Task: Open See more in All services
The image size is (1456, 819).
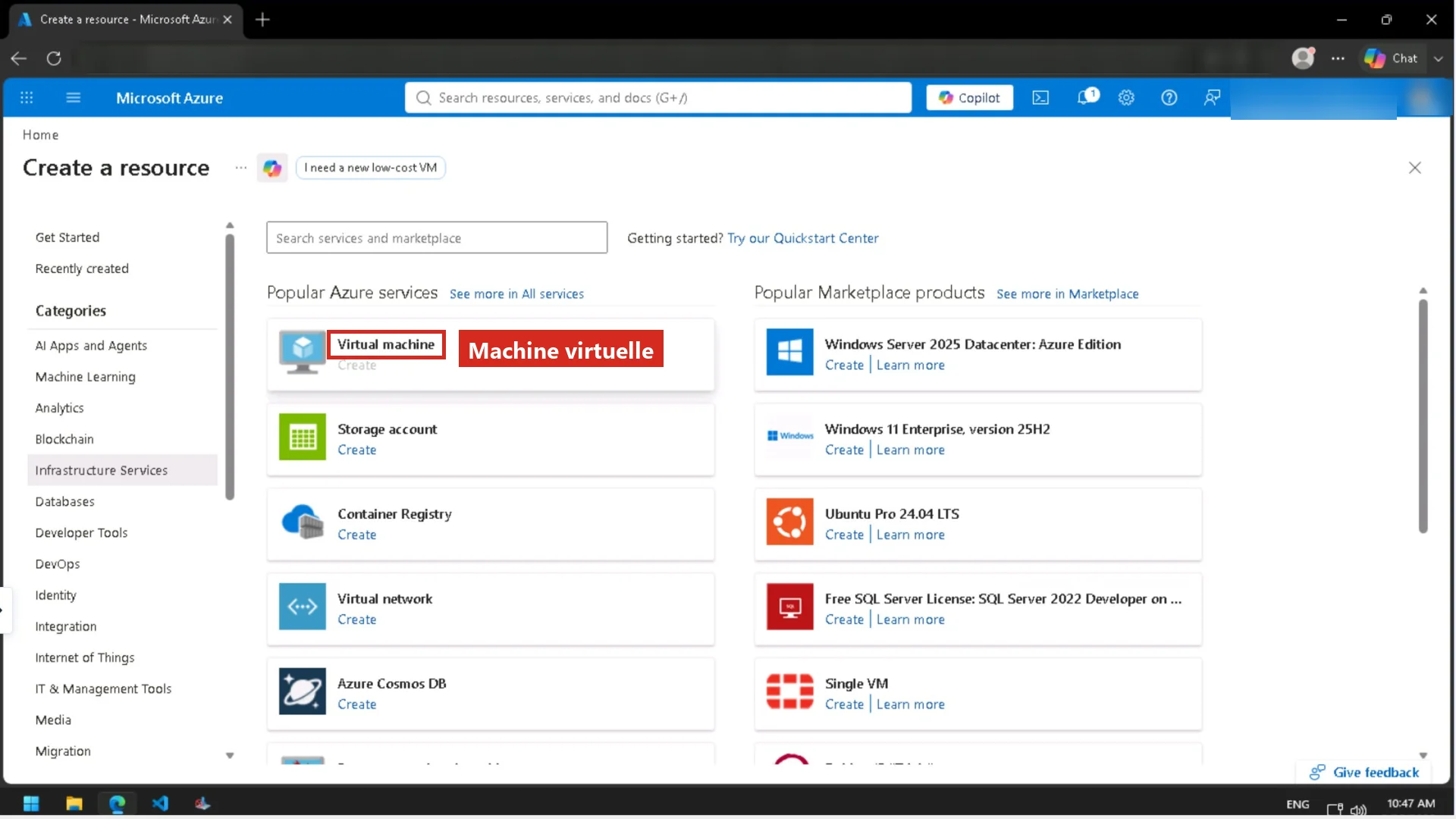Action: [516, 294]
